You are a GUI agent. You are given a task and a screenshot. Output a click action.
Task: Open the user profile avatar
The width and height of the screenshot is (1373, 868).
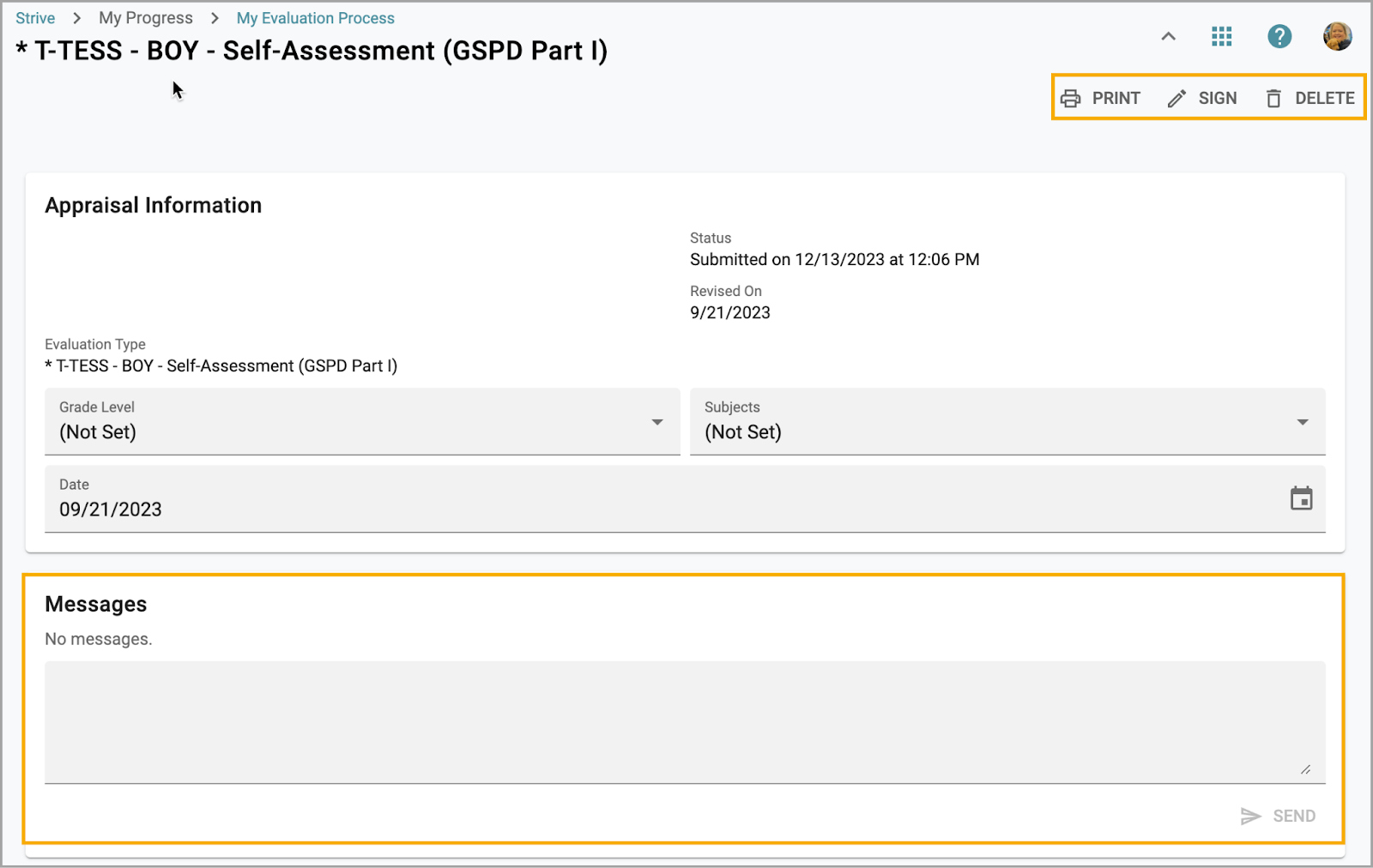(x=1337, y=36)
